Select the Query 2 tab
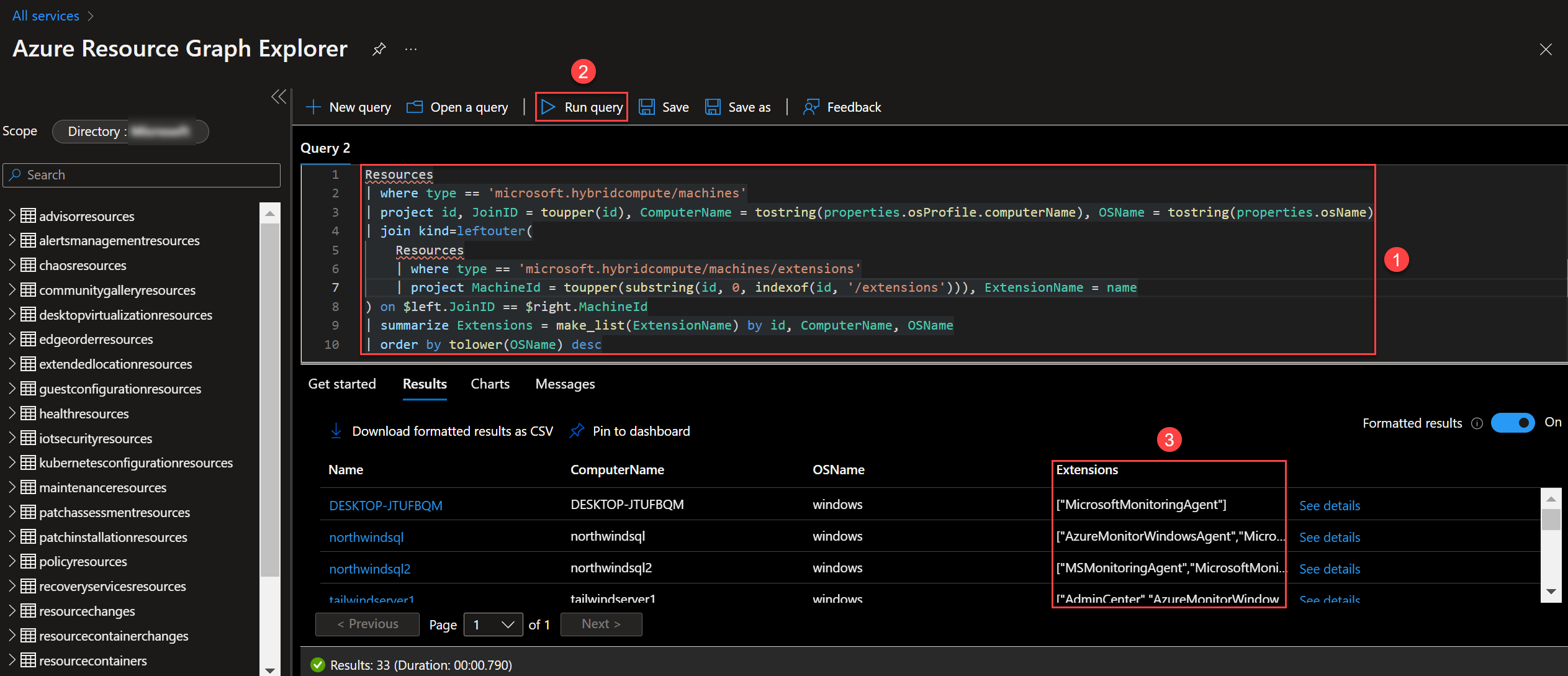Viewport: 1568px width, 676px height. (325, 148)
